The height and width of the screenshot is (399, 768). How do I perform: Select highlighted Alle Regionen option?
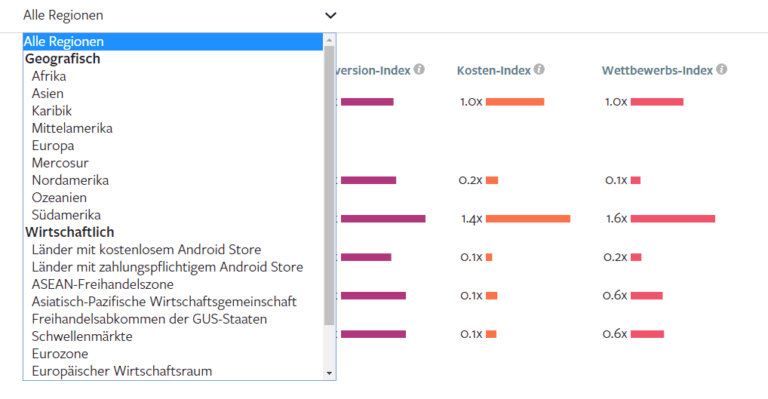tap(173, 42)
